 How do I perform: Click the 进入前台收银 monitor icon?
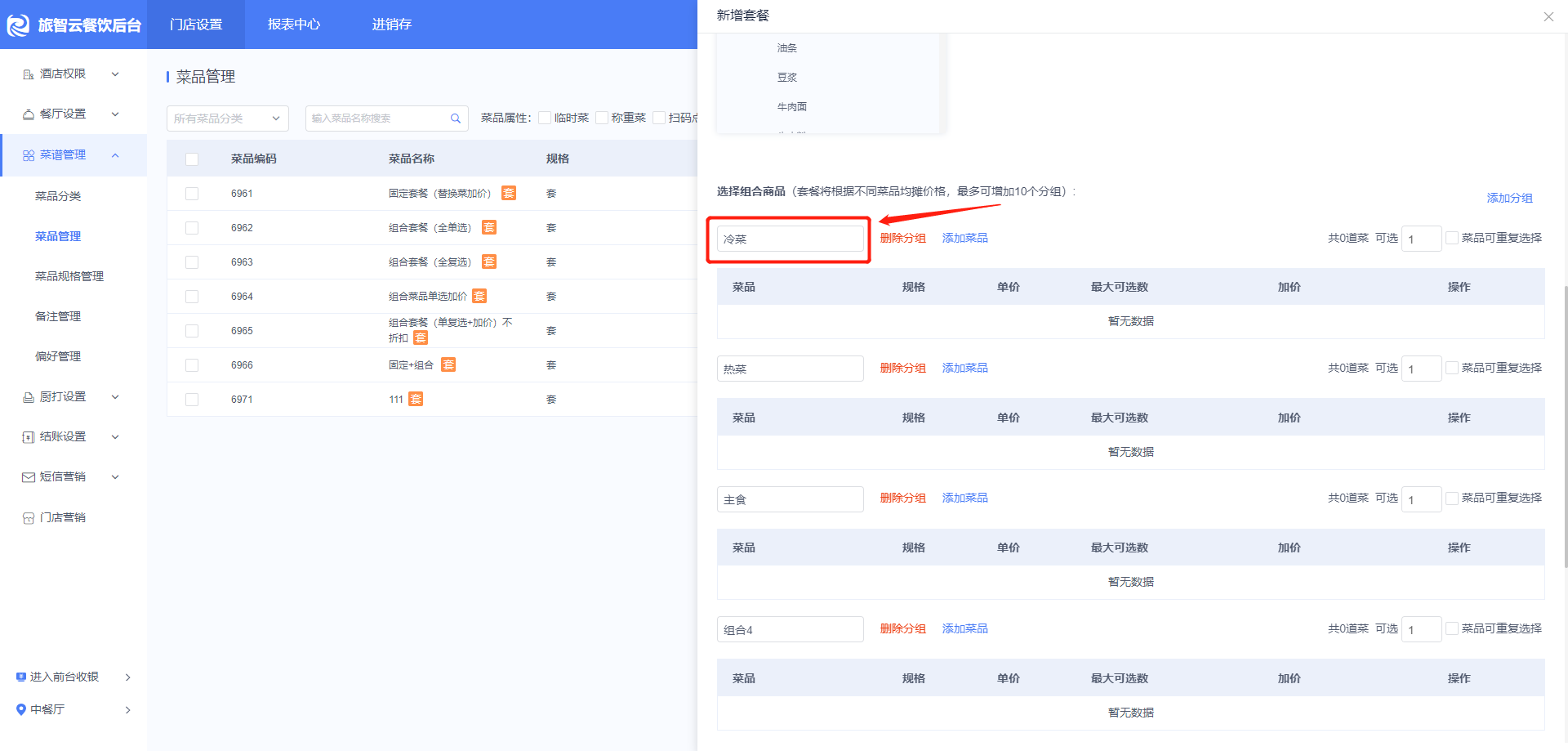[x=21, y=677]
